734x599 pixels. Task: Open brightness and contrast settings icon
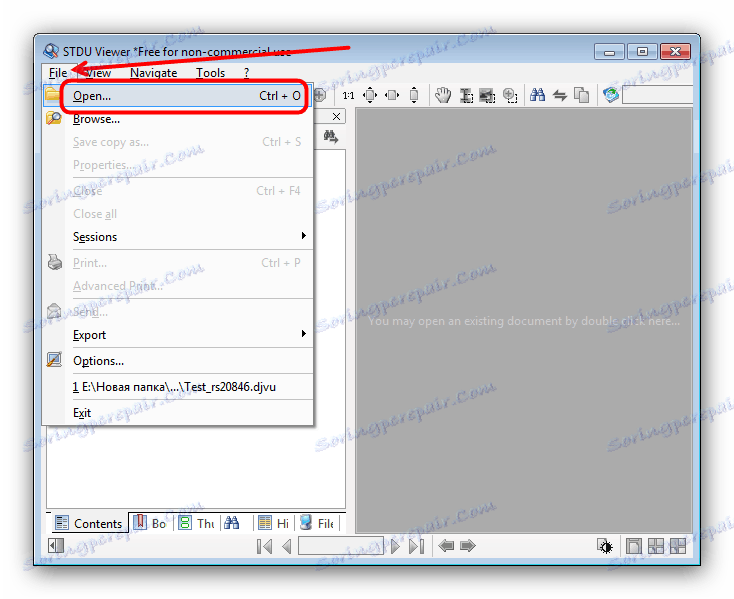pos(605,546)
